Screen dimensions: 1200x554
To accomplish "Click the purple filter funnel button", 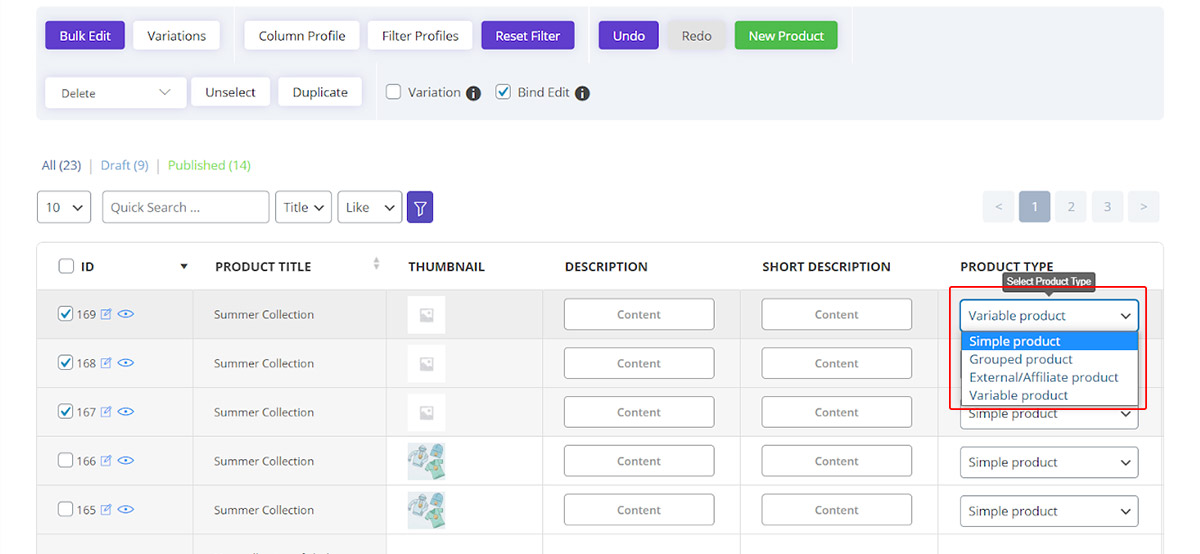I will [x=420, y=208].
